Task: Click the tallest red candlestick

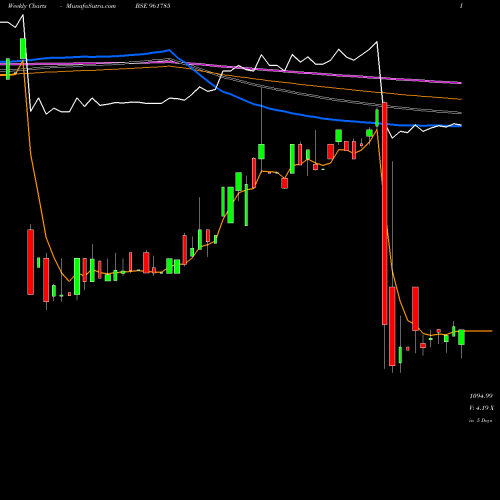Action: pos(385,213)
